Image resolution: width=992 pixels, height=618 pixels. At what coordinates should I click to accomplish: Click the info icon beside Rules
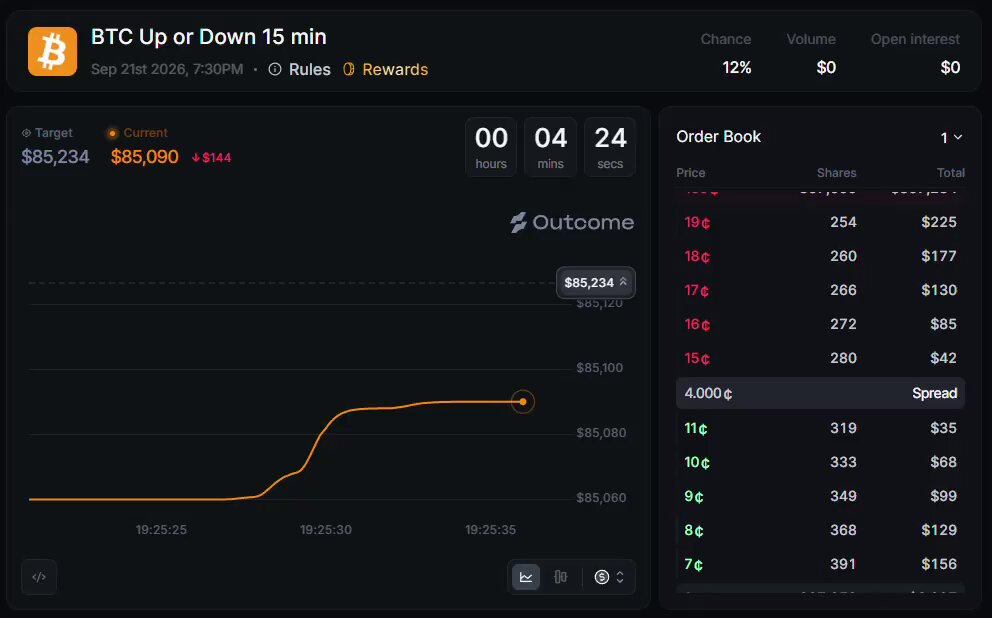point(275,69)
